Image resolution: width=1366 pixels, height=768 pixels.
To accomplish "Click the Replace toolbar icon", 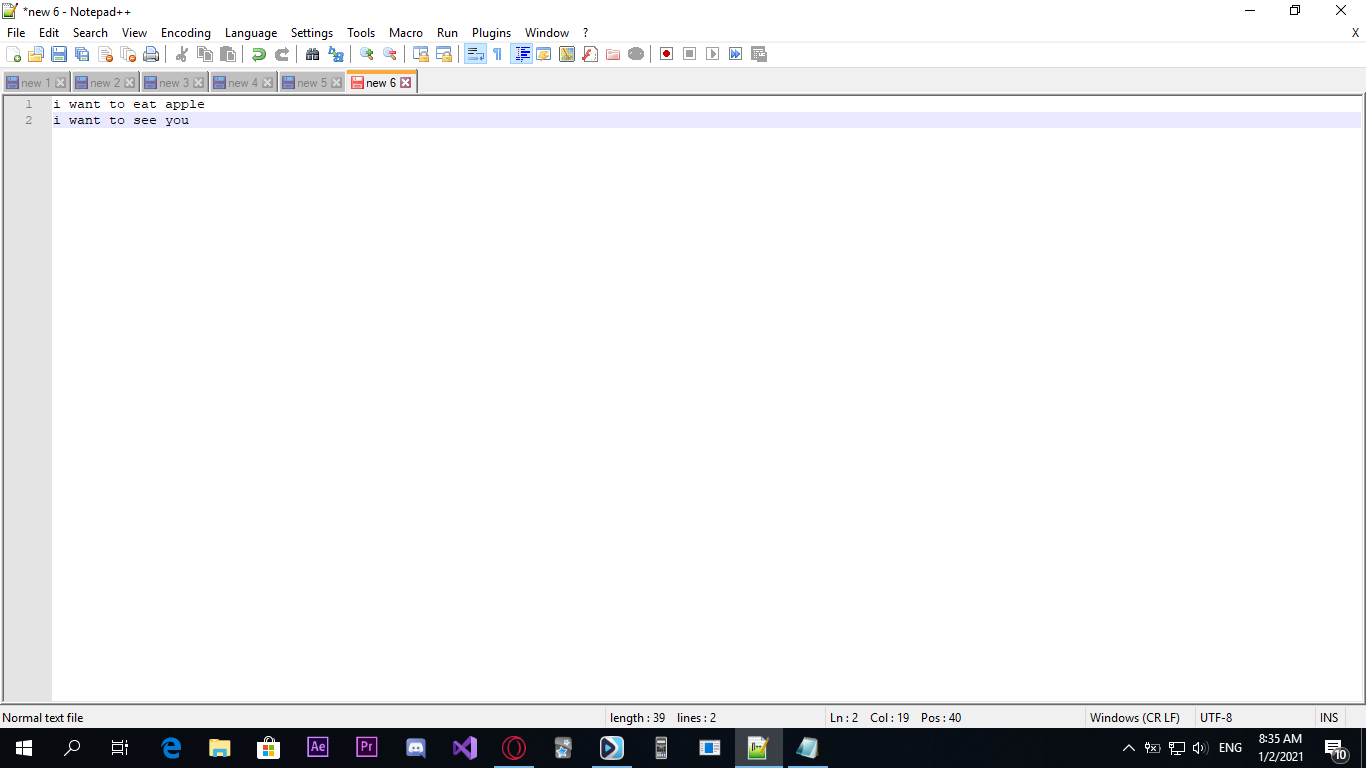I will coord(336,54).
